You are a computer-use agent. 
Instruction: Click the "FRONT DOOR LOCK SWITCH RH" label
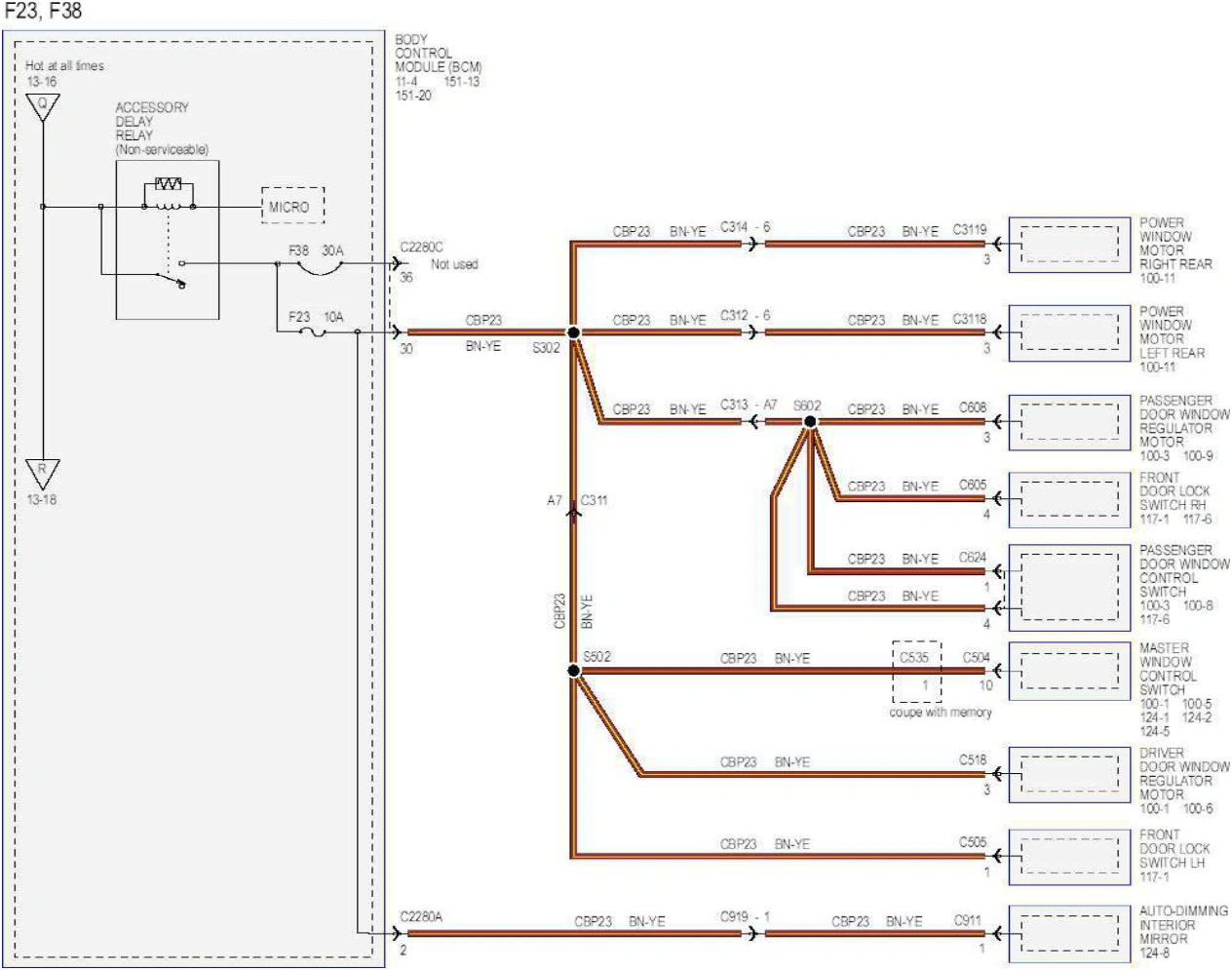point(1174,491)
